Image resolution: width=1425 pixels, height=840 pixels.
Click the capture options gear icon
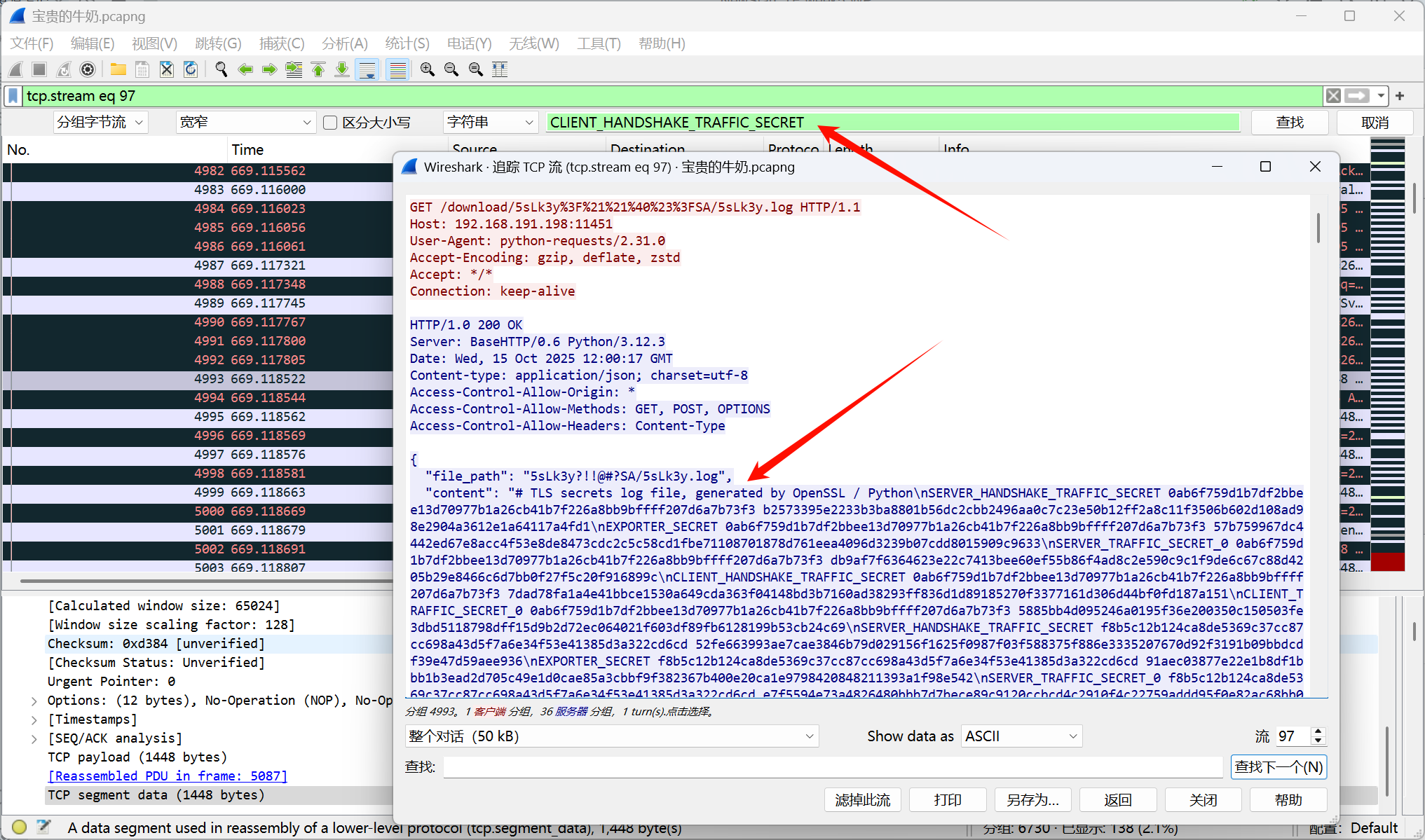click(x=88, y=69)
